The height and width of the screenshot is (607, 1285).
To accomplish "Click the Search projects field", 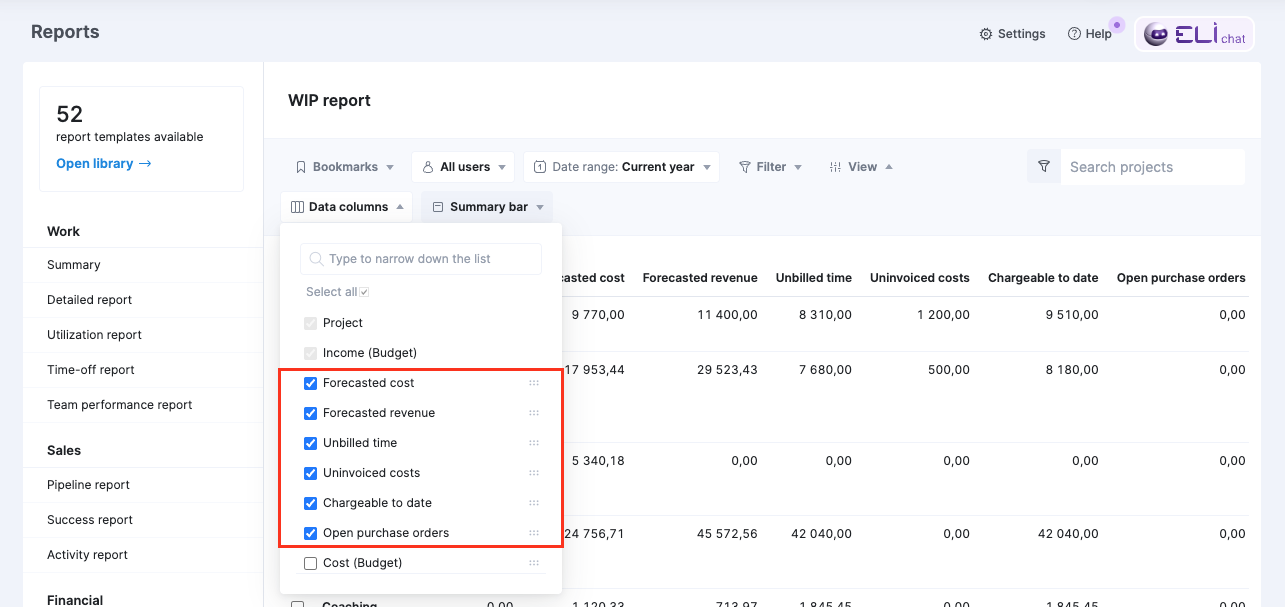I will click(1150, 167).
